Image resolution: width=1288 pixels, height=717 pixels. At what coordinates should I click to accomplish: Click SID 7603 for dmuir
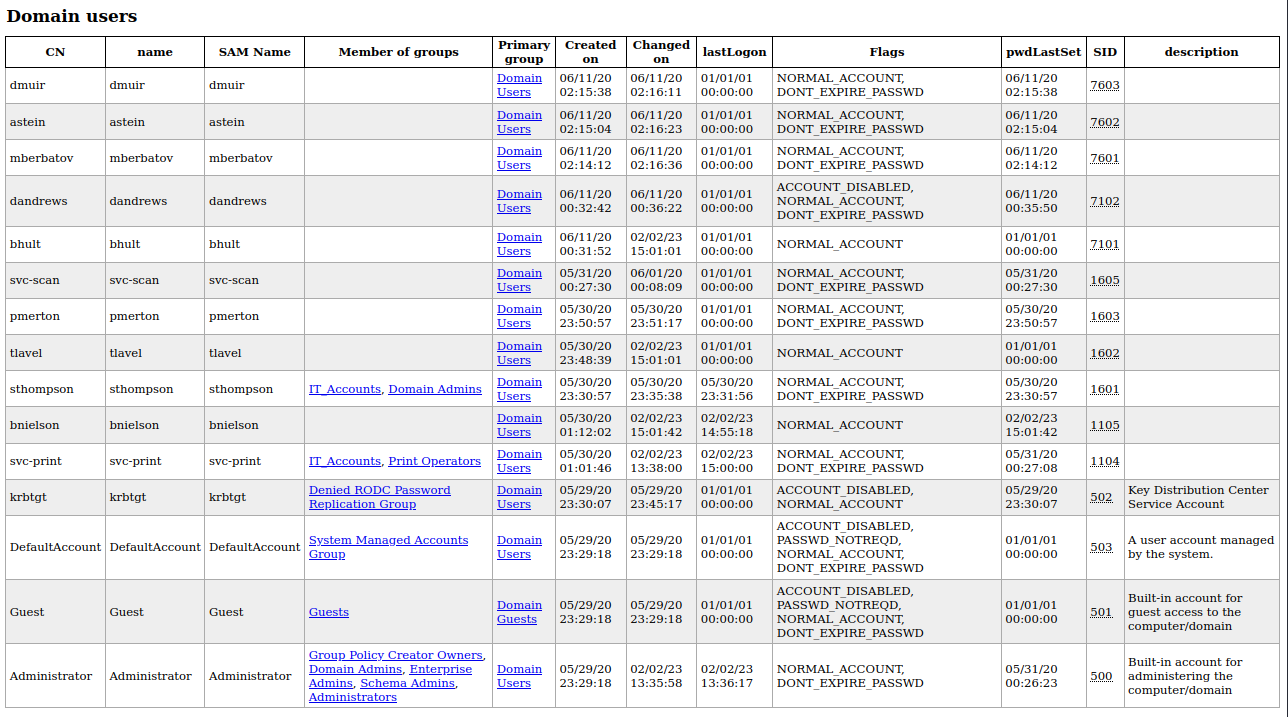point(1105,85)
